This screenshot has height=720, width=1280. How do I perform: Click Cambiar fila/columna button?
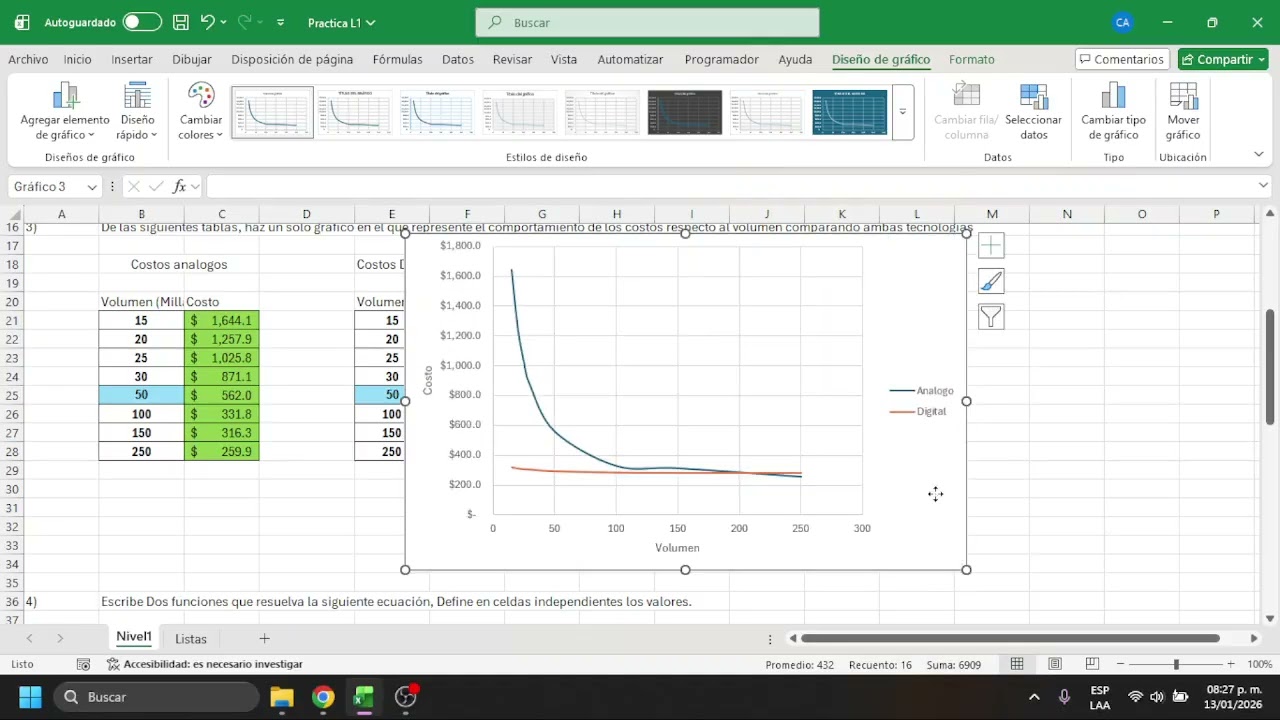(x=966, y=111)
